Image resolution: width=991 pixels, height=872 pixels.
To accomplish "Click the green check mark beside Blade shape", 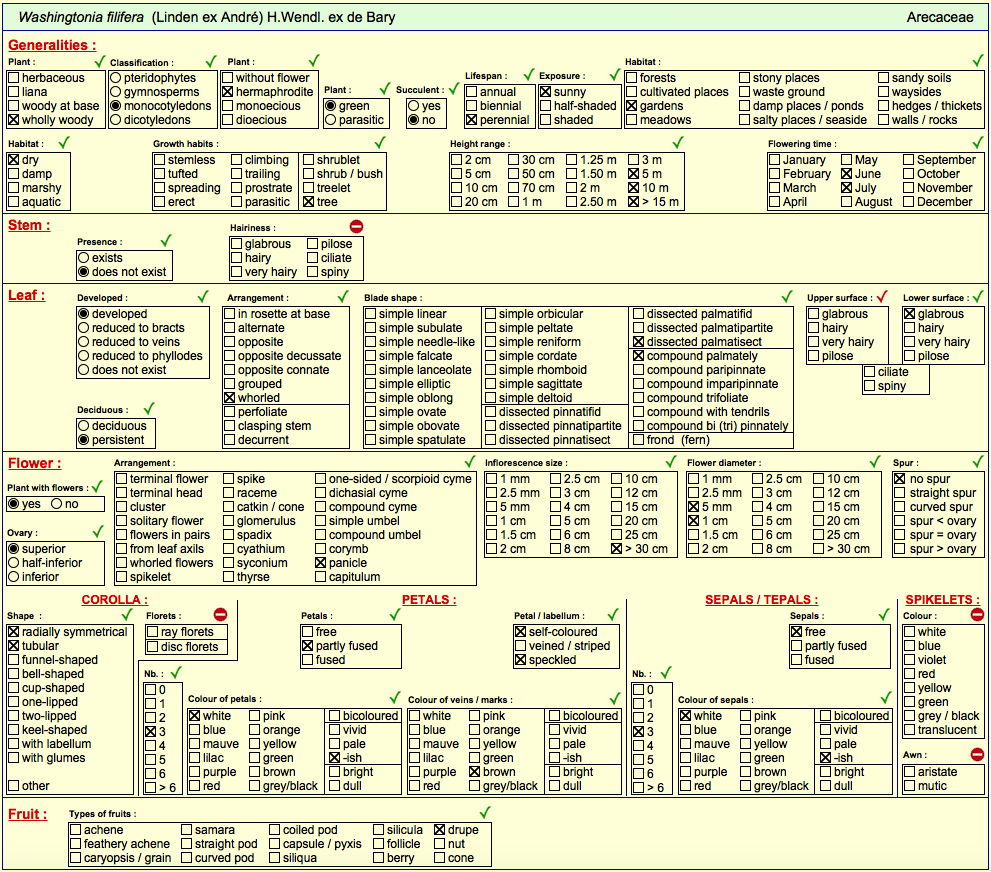I will pos(787,296).
